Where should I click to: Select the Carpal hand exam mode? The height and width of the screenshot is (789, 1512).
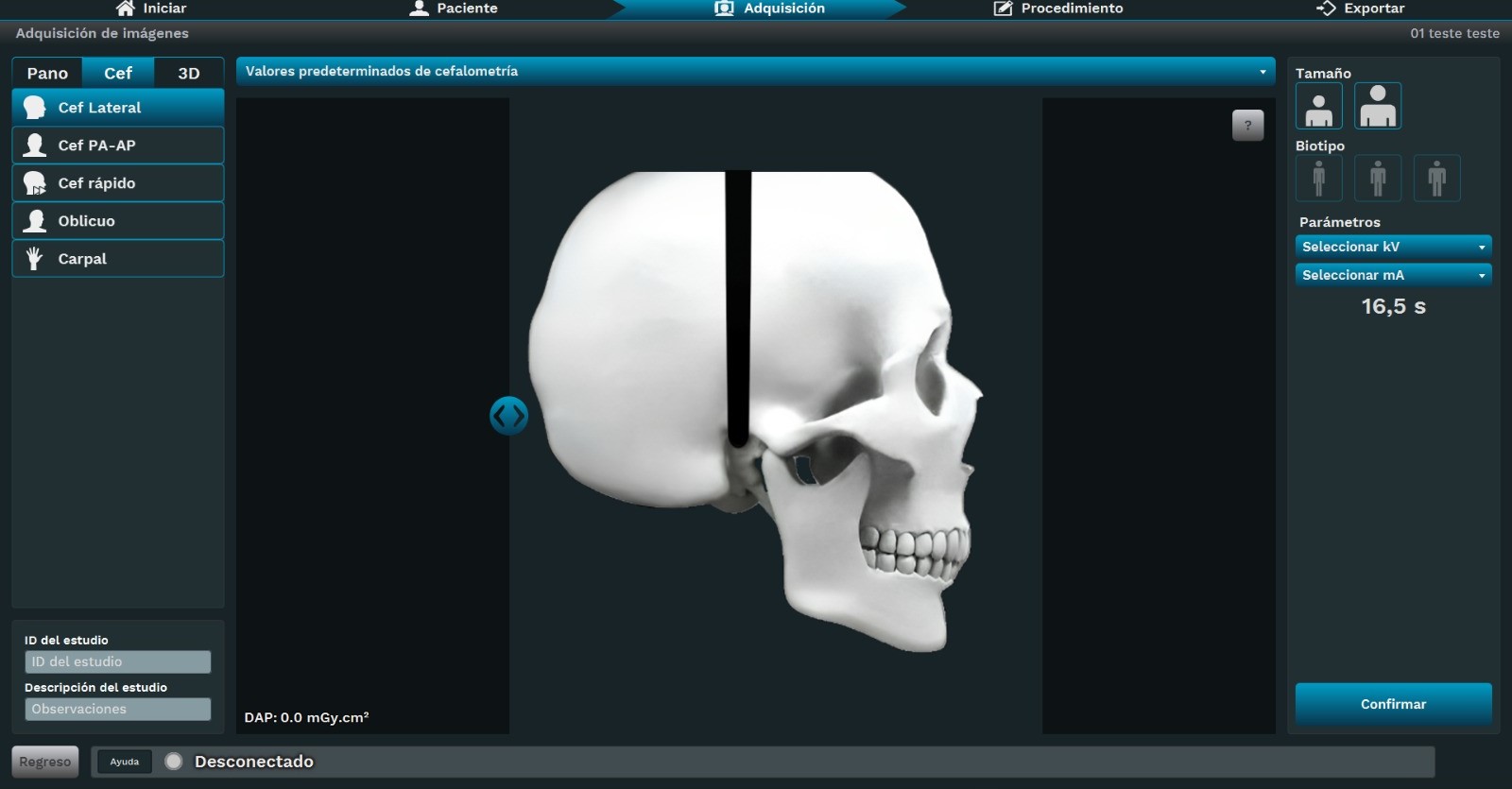[x=118, y=259]
